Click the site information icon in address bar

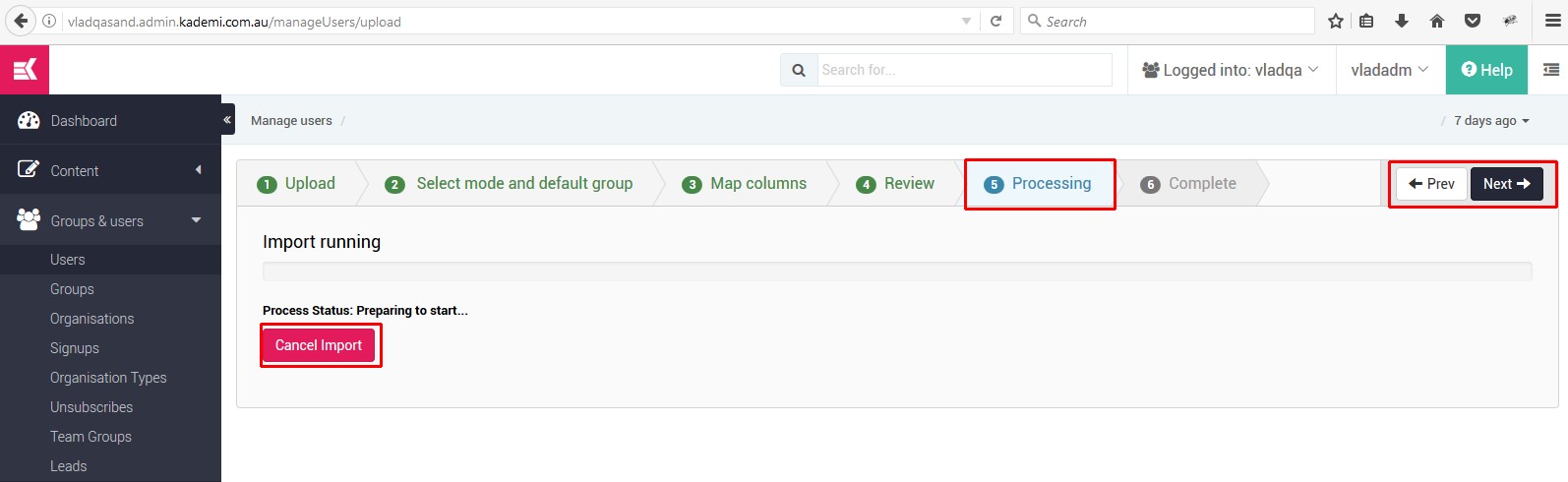pos(49,21)
